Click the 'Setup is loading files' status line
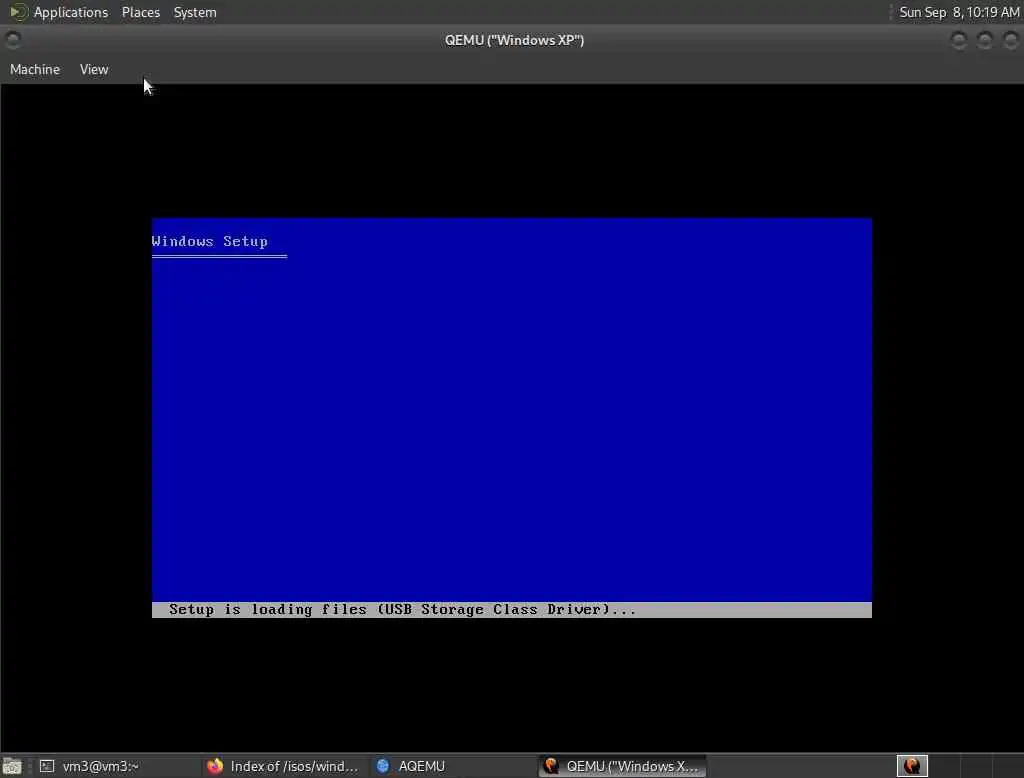 pos(511,609)
